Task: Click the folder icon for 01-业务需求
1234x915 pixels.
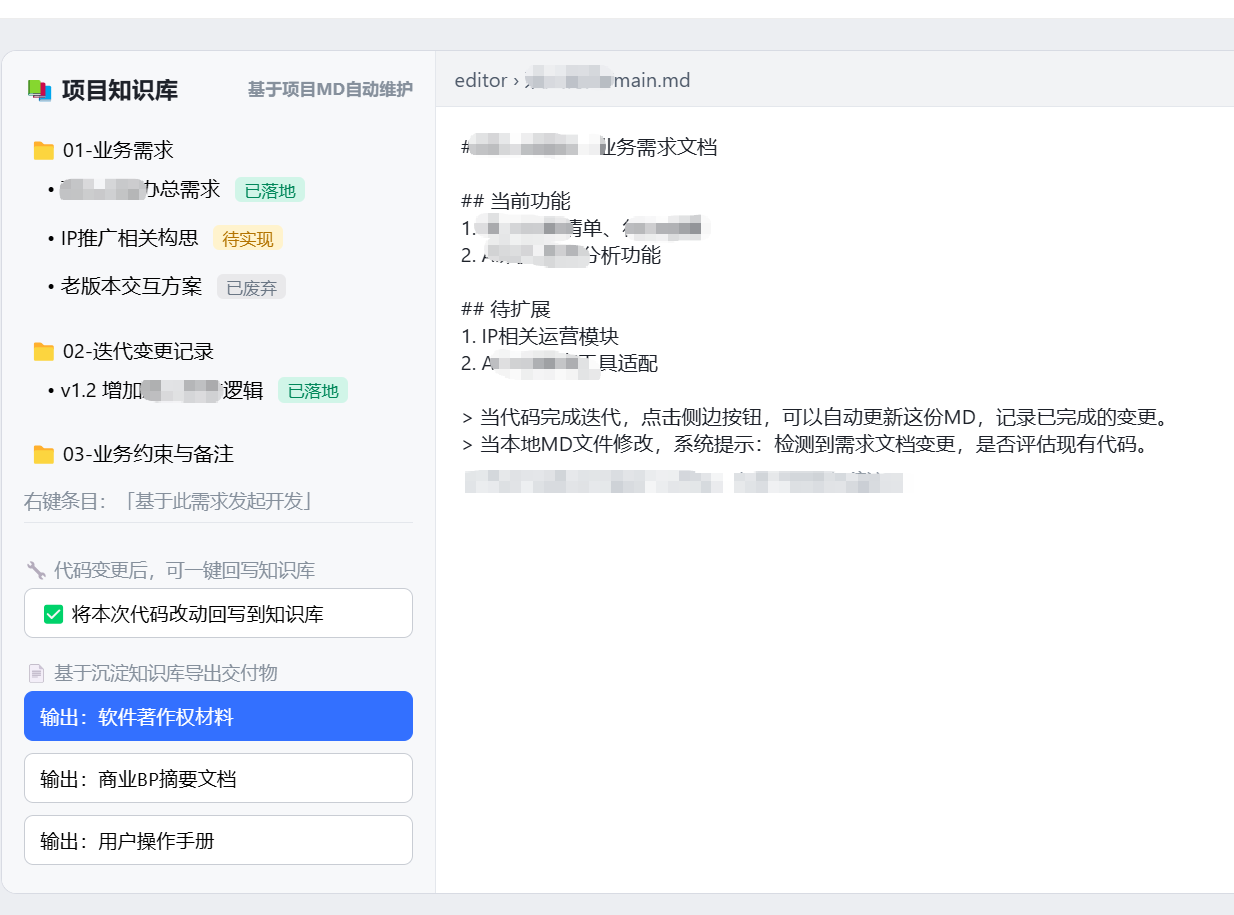Action: [x=43, y=151]
